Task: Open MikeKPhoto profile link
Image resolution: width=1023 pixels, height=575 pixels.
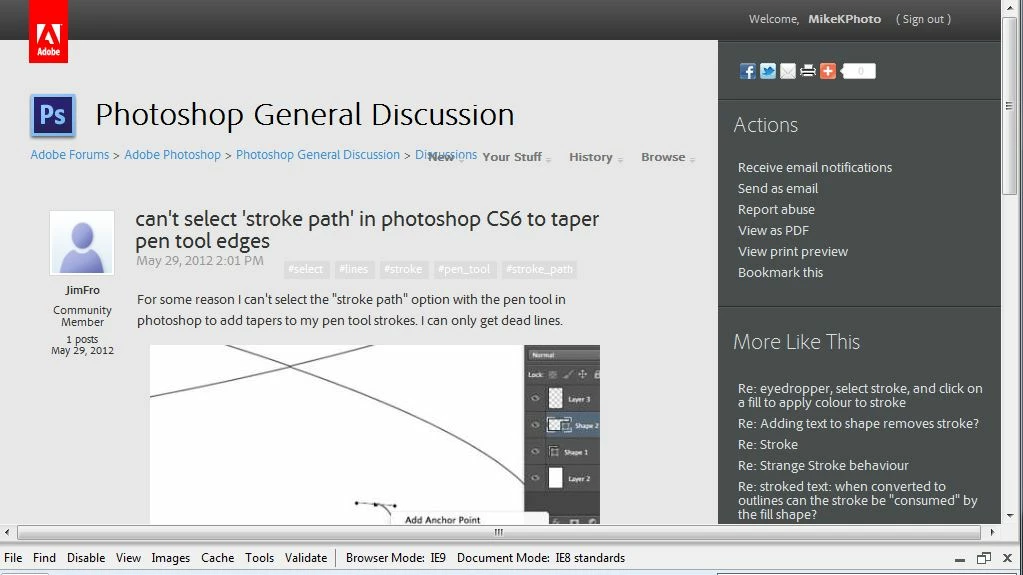Action: click(845, 19)
